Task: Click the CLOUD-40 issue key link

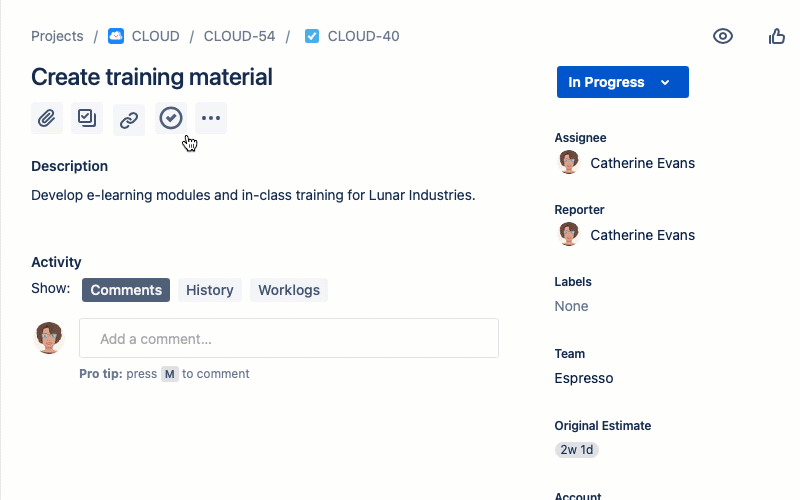Action: (363, 36)
